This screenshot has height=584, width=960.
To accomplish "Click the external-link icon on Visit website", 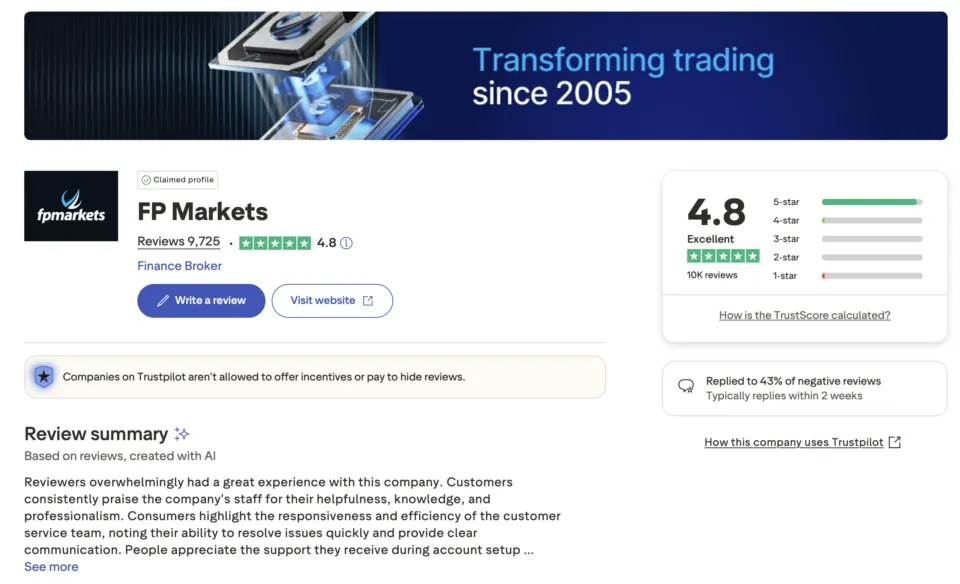I will 369,300.
